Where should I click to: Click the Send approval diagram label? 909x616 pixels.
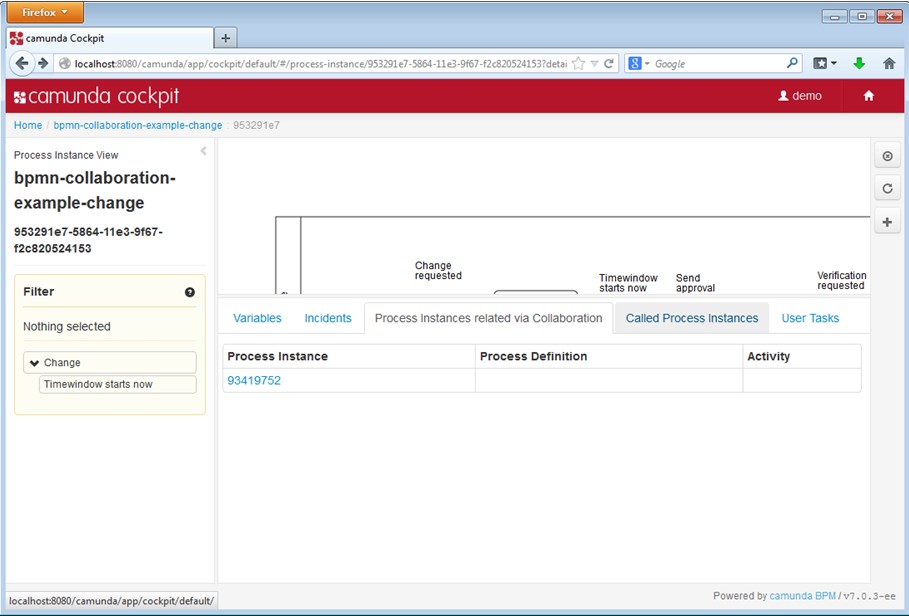695,283
